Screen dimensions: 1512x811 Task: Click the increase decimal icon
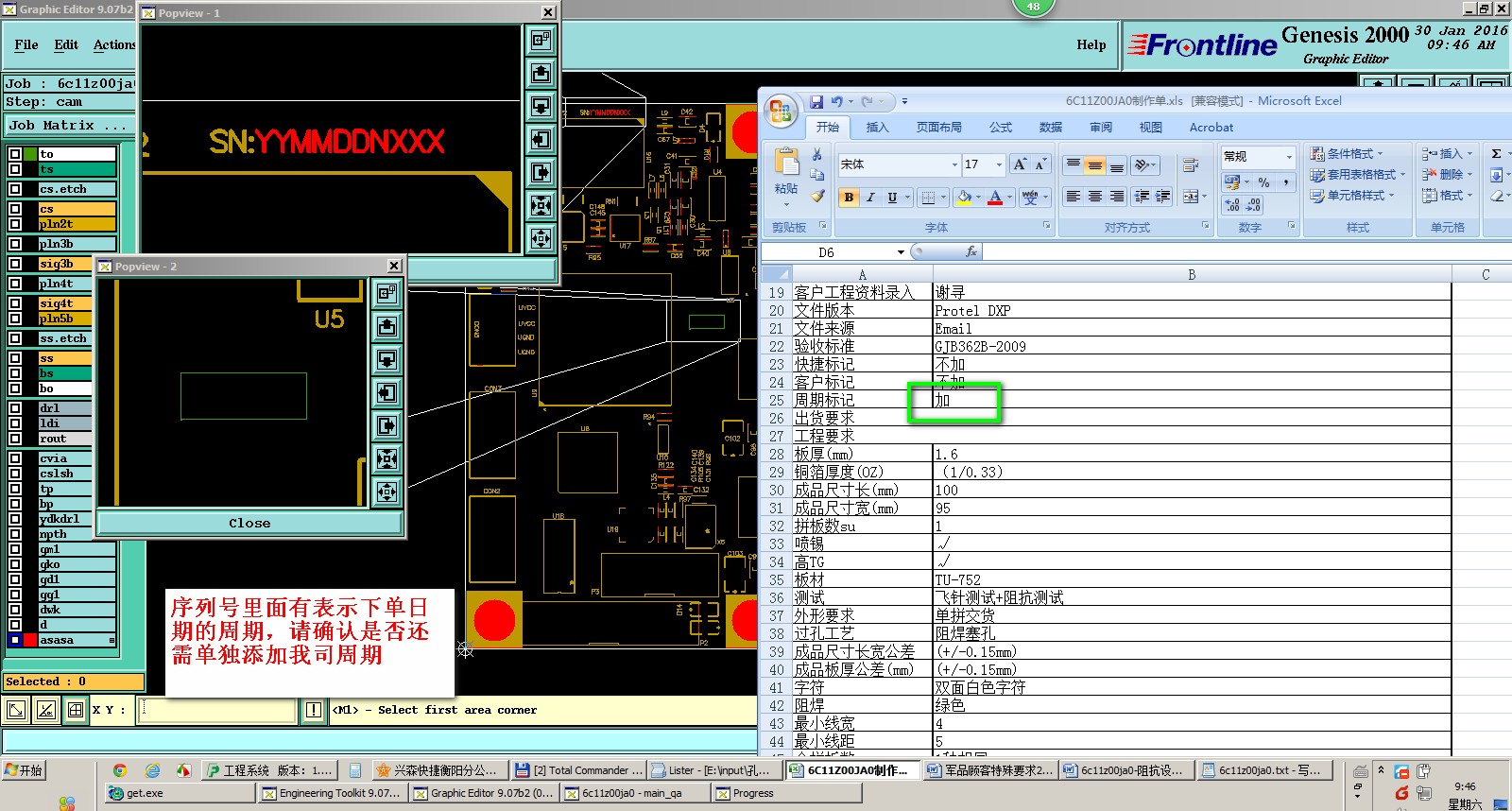point(1232,204)
